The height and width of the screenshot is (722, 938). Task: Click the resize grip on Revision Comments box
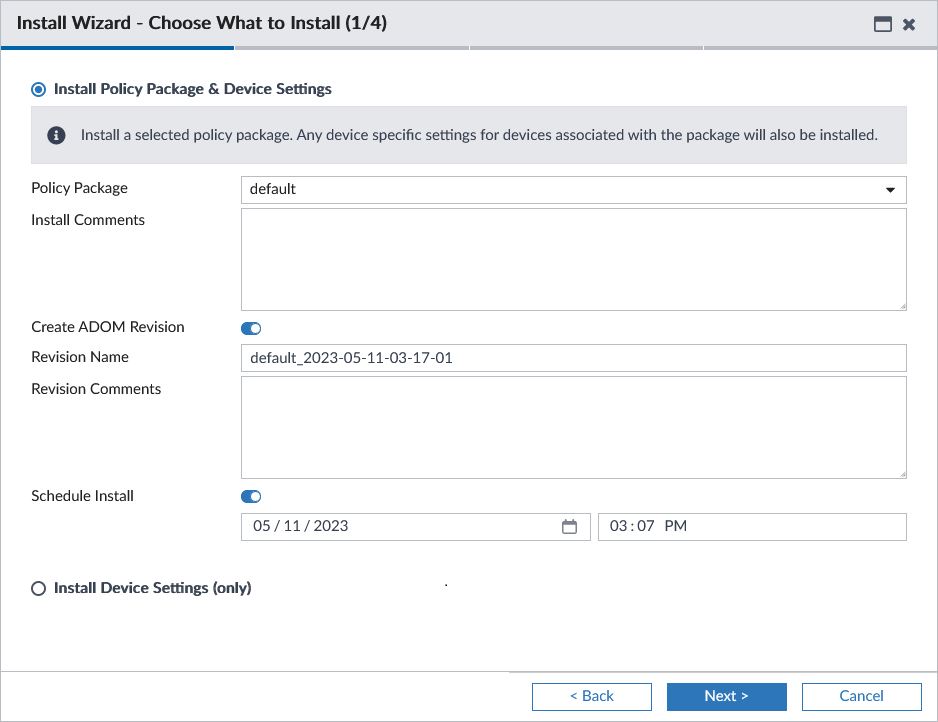coord(901,472)
